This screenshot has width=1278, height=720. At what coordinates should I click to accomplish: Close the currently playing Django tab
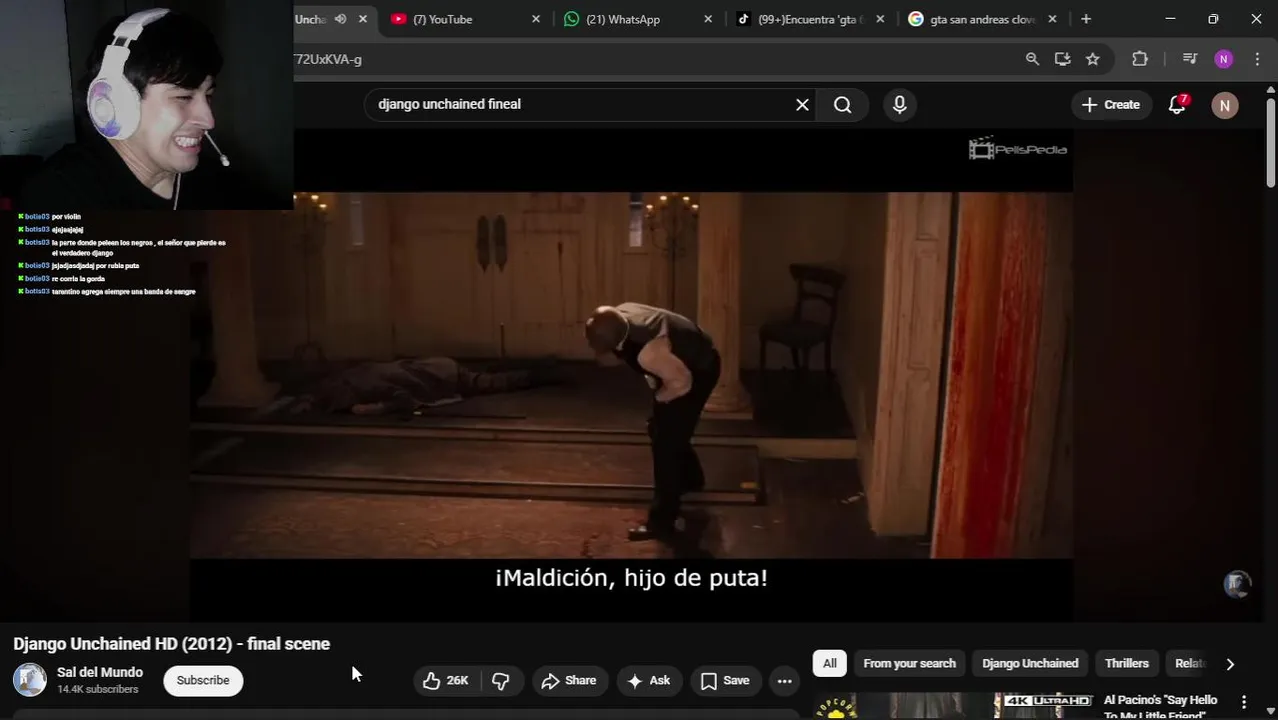[363, 19]
